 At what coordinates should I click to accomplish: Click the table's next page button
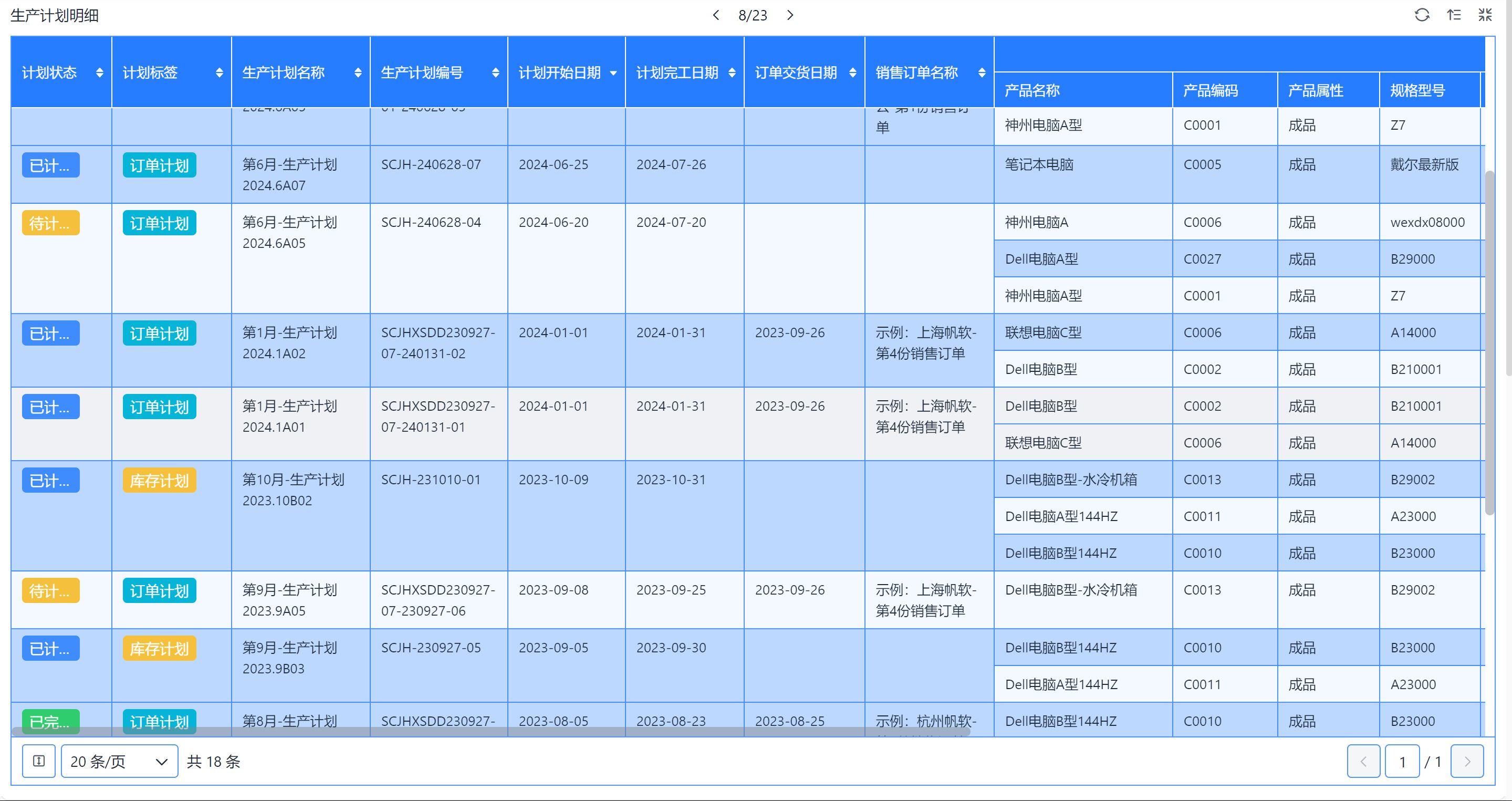1467,761
